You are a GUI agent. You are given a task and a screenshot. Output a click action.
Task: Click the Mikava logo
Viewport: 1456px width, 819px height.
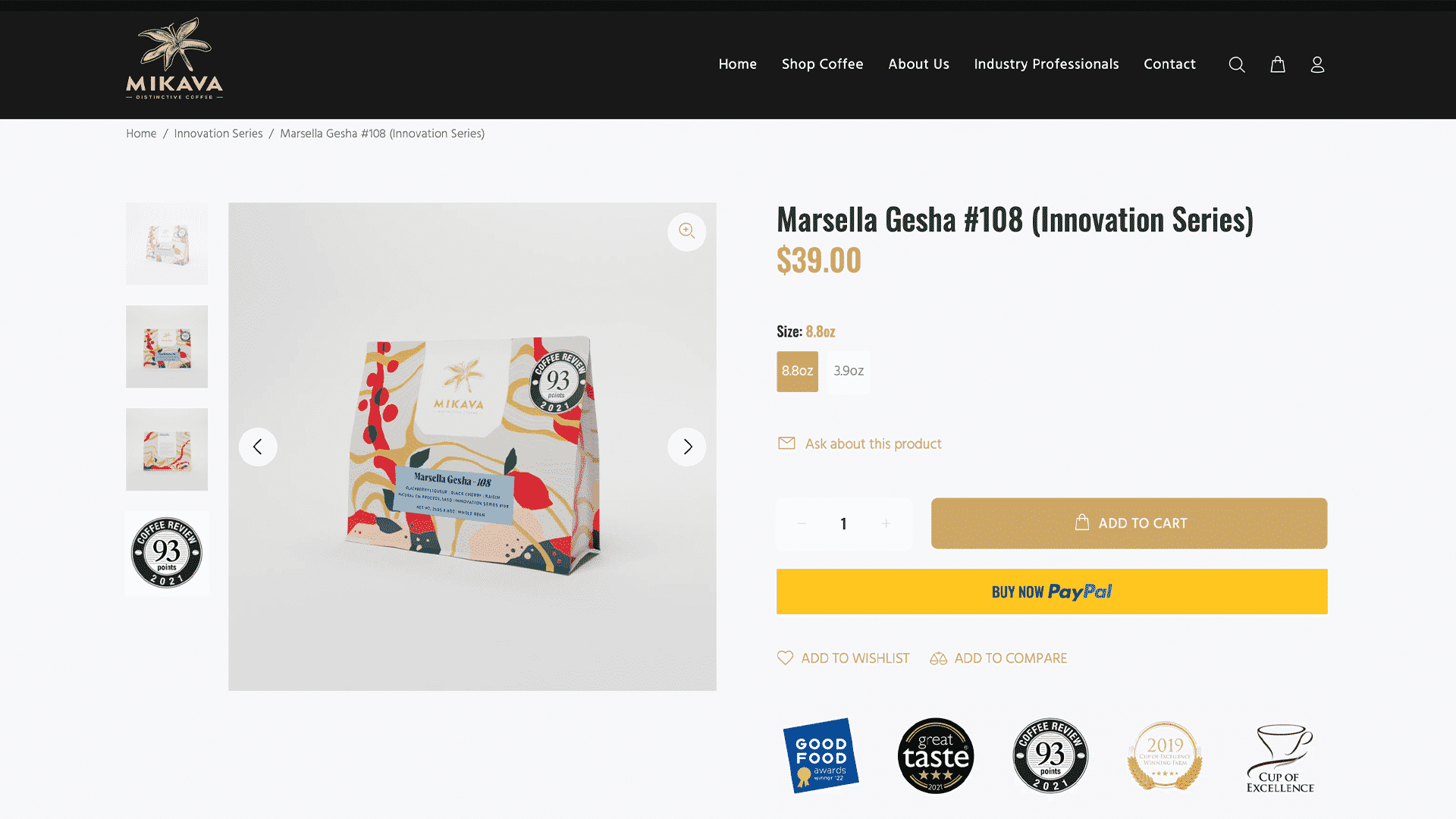point(174,59)
